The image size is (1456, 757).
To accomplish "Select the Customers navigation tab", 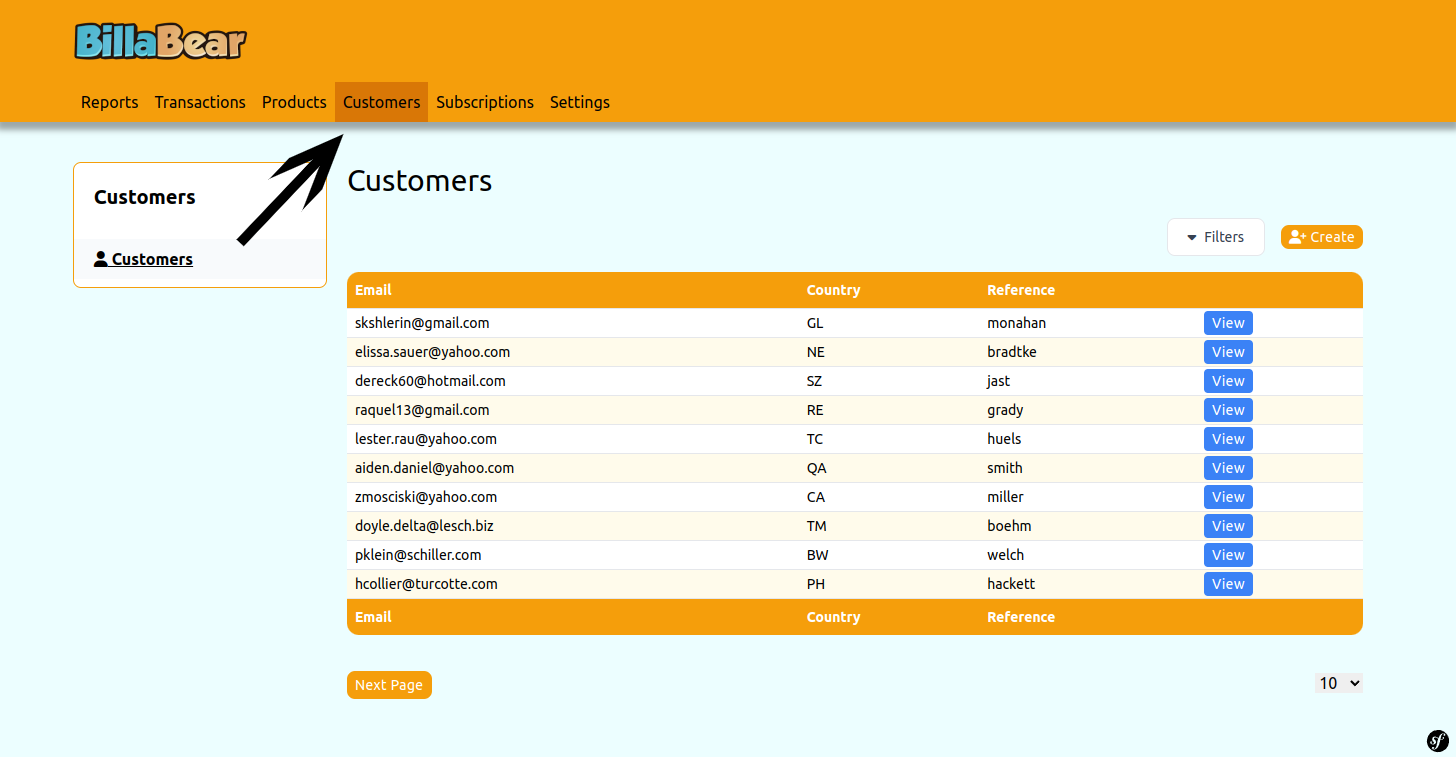I will 382,102.
